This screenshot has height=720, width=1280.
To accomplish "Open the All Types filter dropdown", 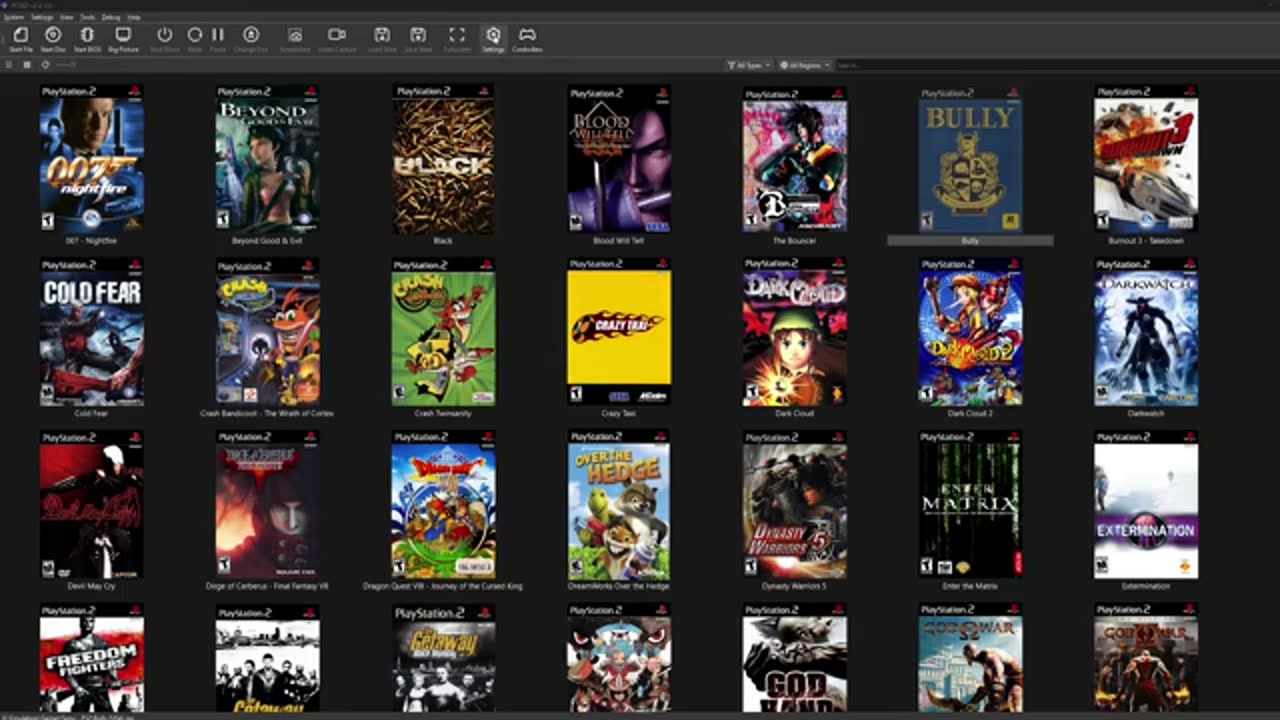I will [748, 65].
